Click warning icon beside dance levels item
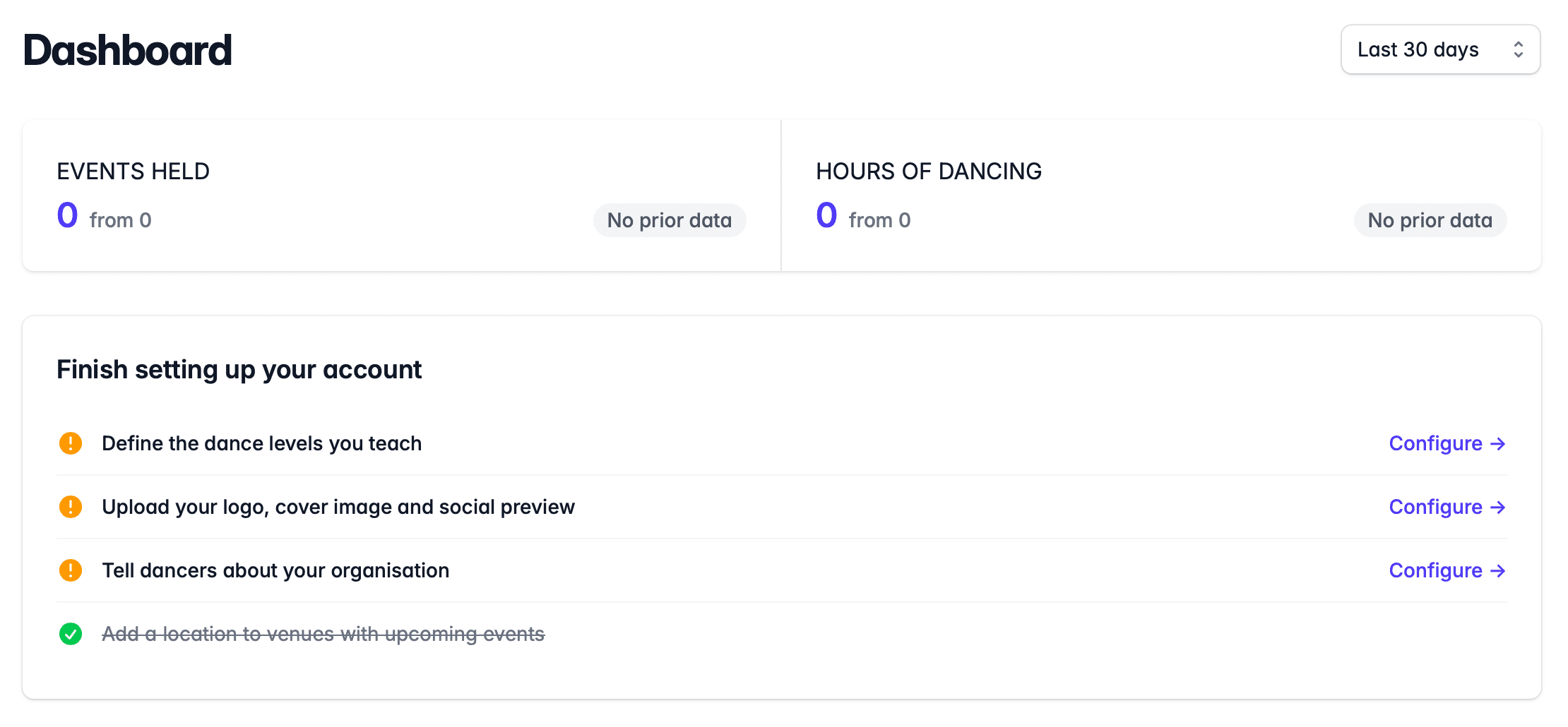Screen dimensions: 1568x727 pyautogui.click(x=71, y=443)
